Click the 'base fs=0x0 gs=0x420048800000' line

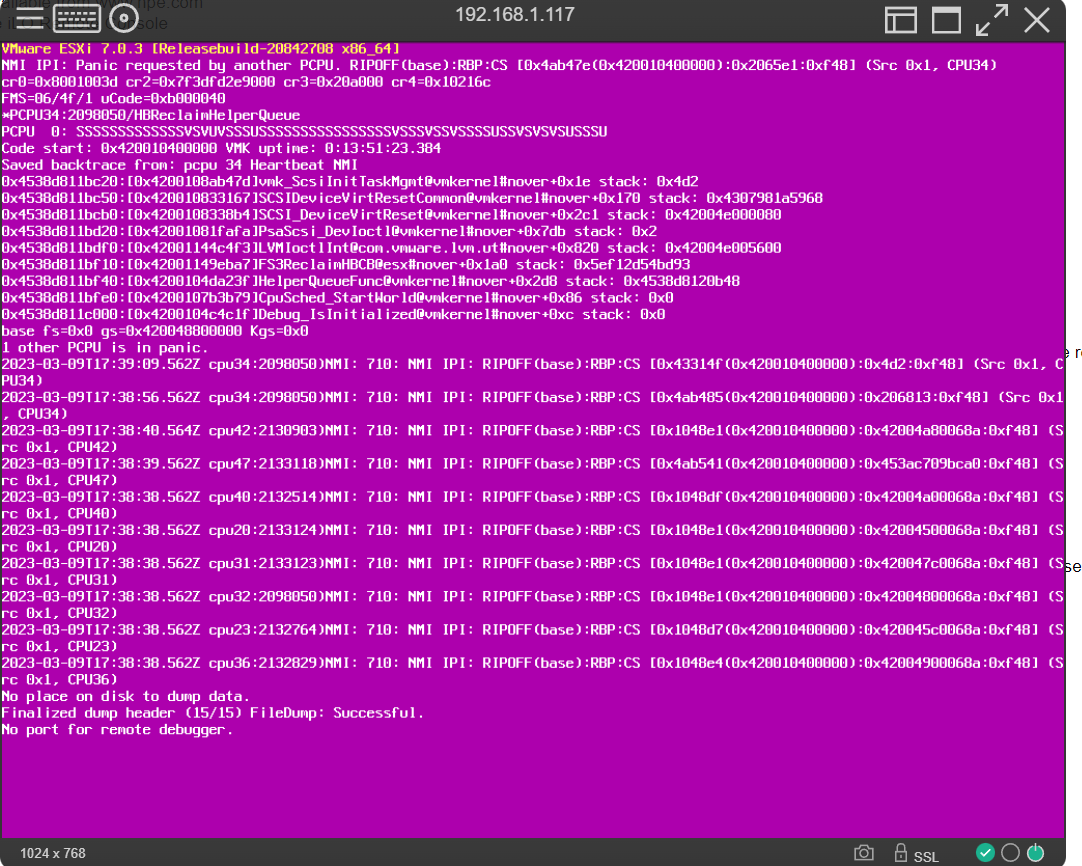155,331
